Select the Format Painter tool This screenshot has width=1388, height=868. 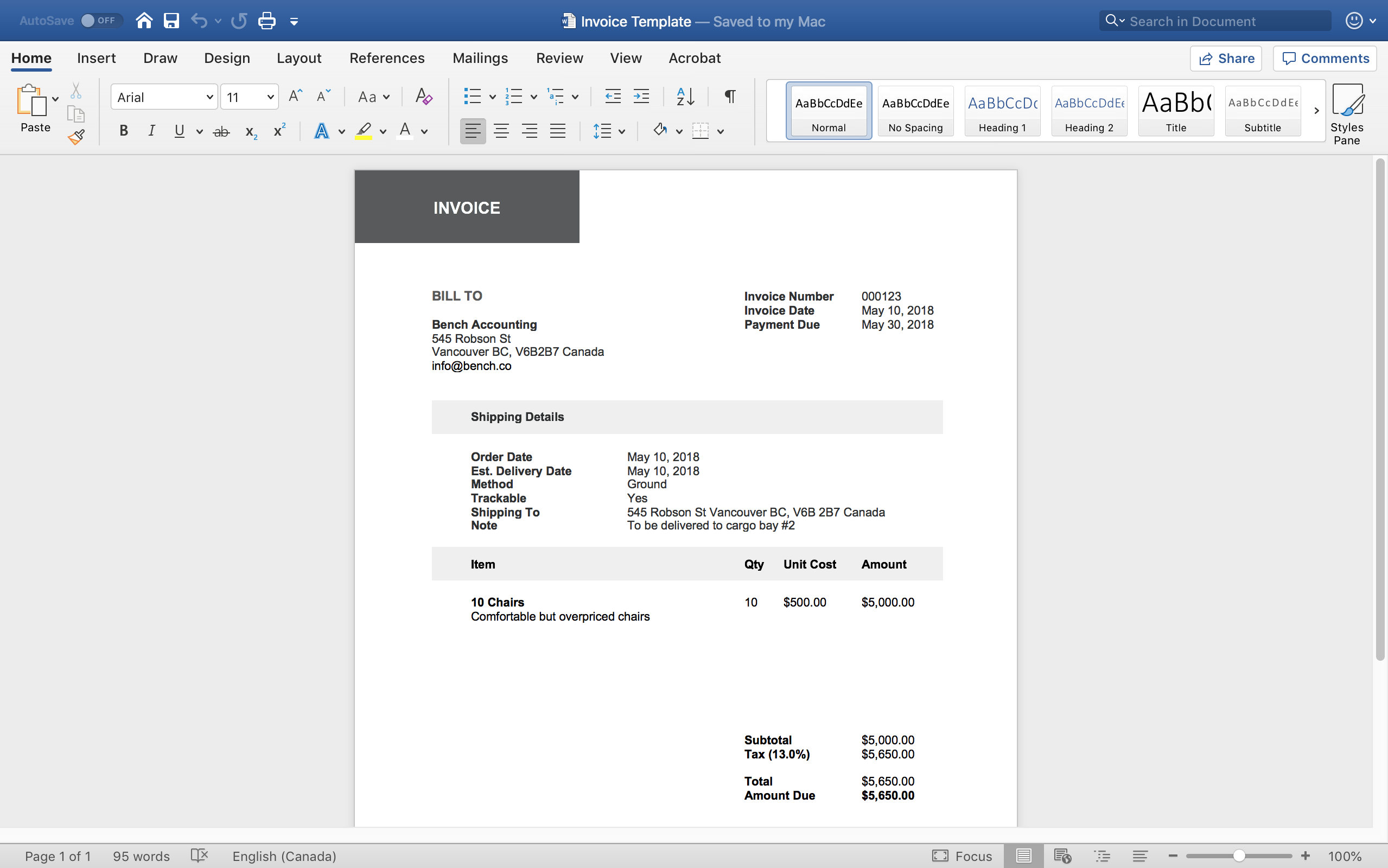77,137
